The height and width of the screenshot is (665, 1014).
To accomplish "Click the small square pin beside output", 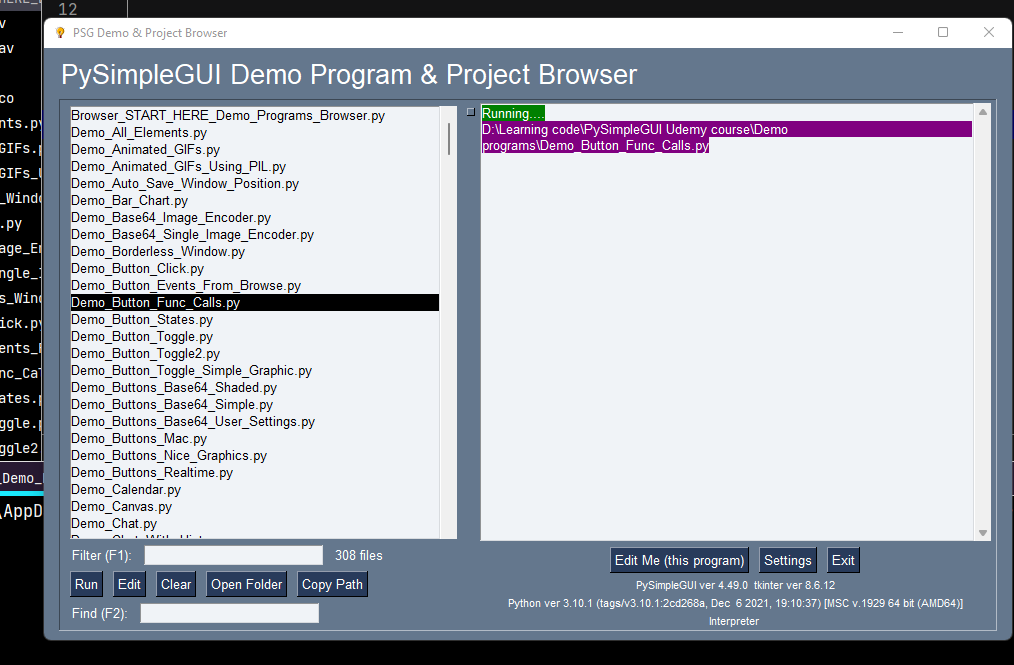I will click(471, 112).
